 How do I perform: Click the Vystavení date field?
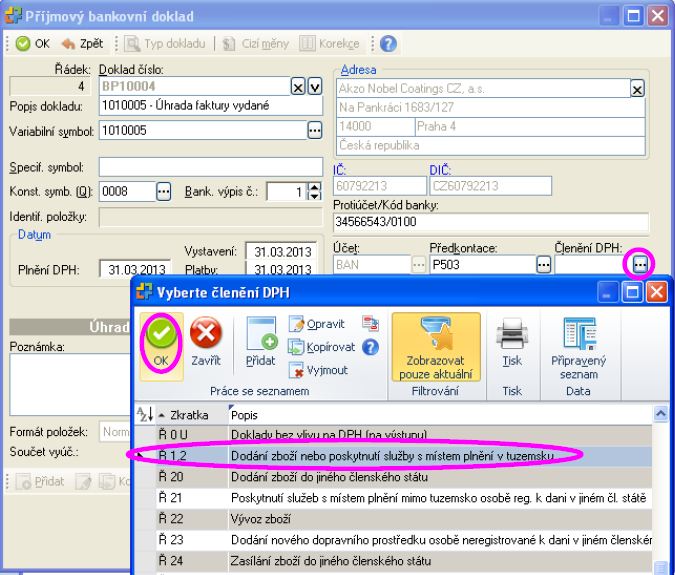coord(282,251)
